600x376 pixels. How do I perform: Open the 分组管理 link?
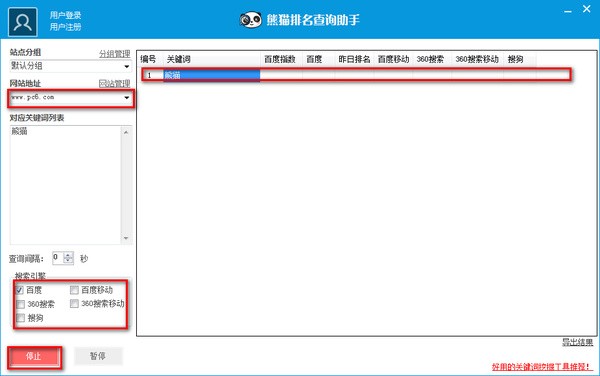(x=115, y=54)
